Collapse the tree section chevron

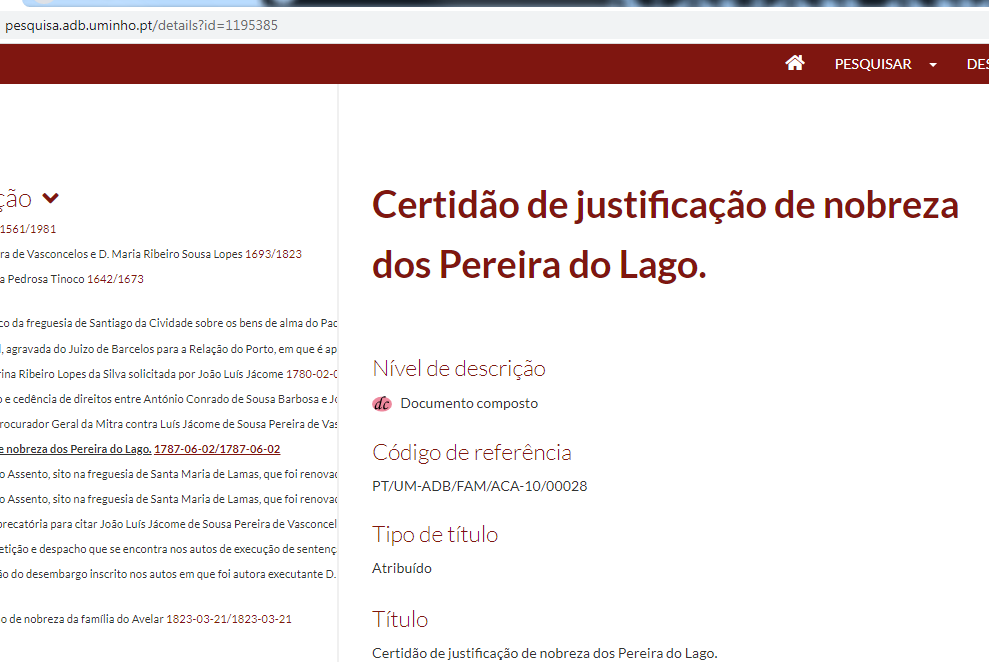coord(51,198)
